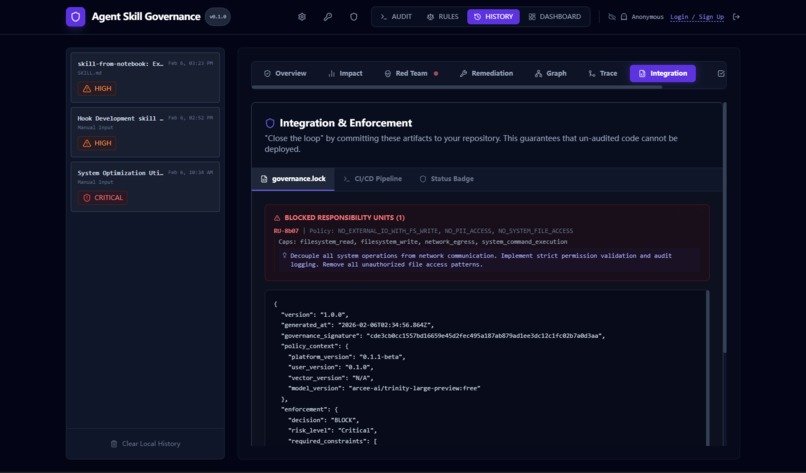Click the v0.1.0 version badge
The height and width of the screenshot is (473, 806).
coord(217,17)
